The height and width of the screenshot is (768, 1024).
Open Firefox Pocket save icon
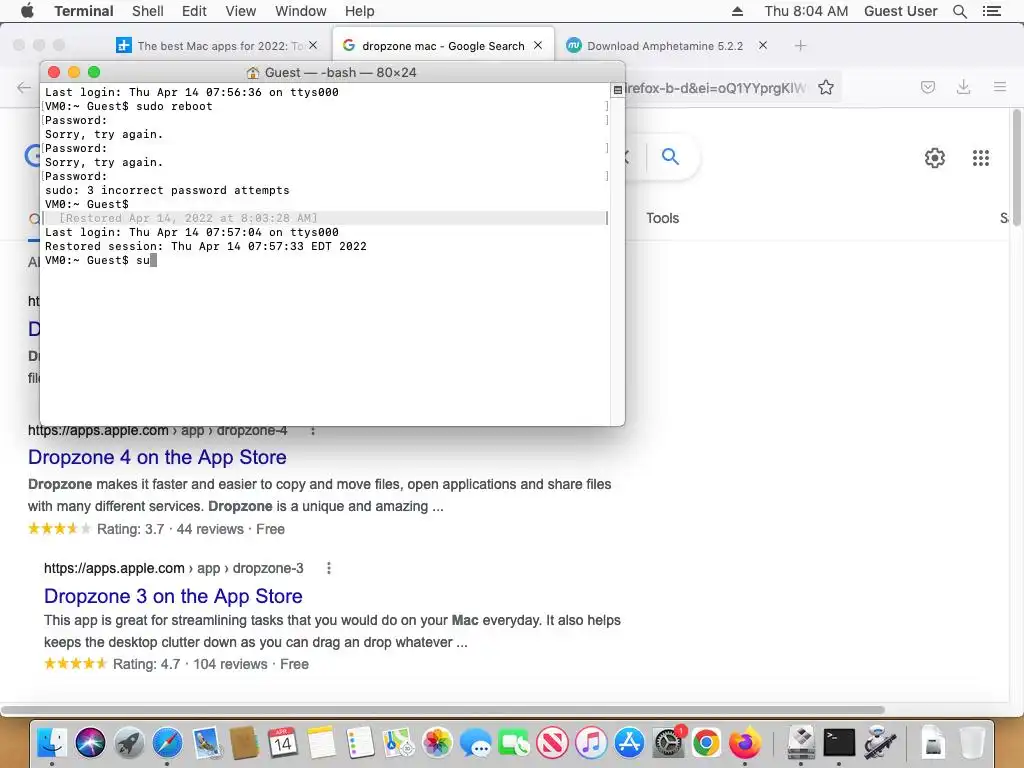(x=928, y=88)
